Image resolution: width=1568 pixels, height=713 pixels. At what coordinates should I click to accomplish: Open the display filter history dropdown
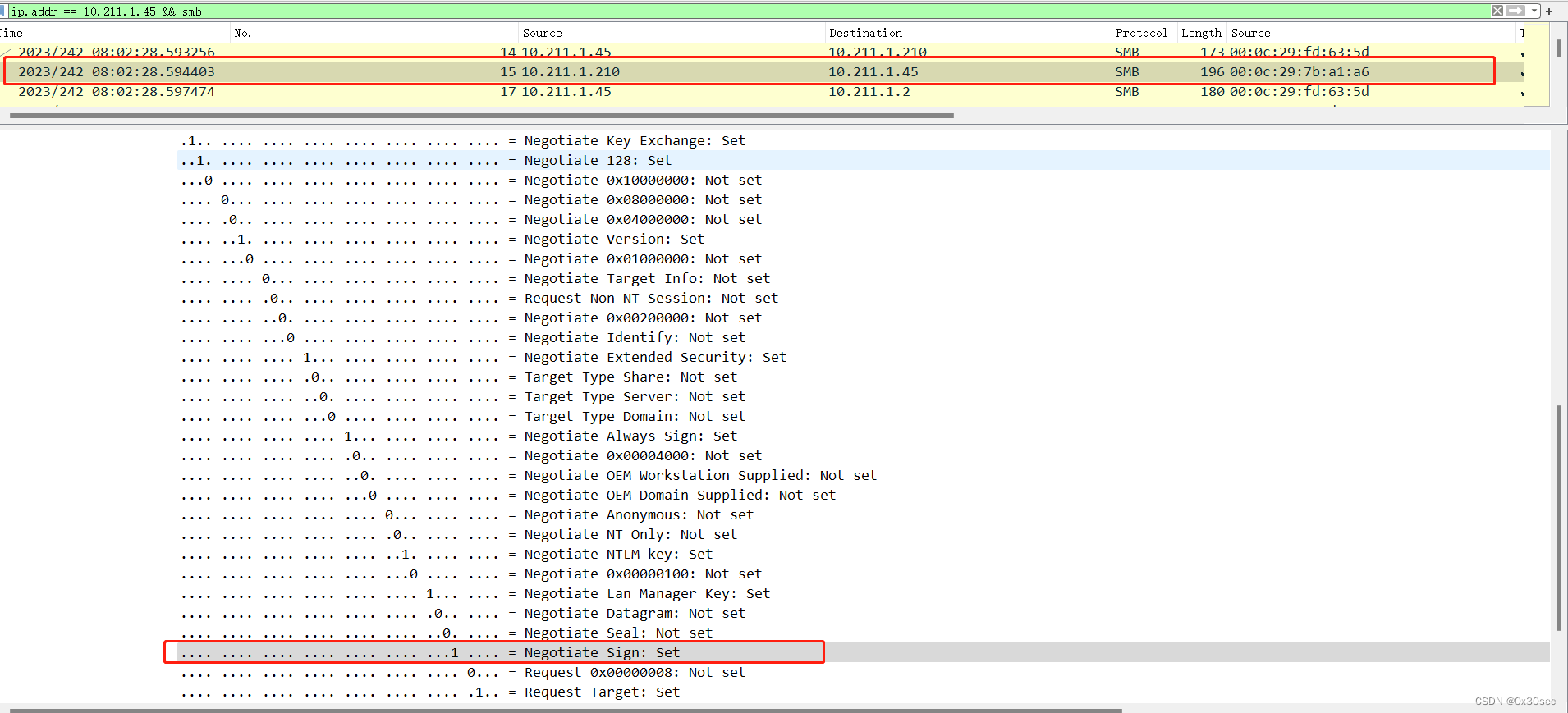pos(1534,11)
